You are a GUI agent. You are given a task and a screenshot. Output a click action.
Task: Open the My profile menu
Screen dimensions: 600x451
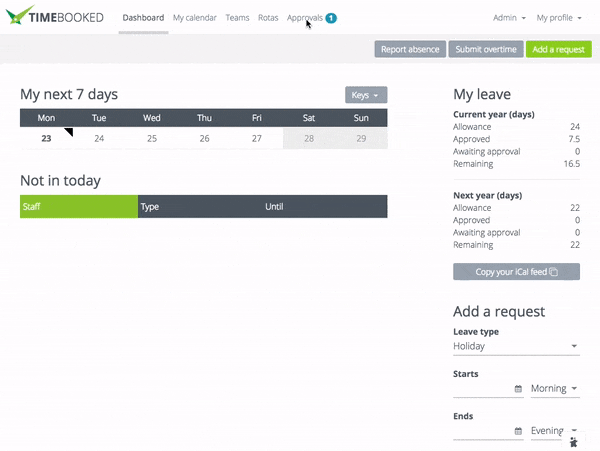pos(558,18)
